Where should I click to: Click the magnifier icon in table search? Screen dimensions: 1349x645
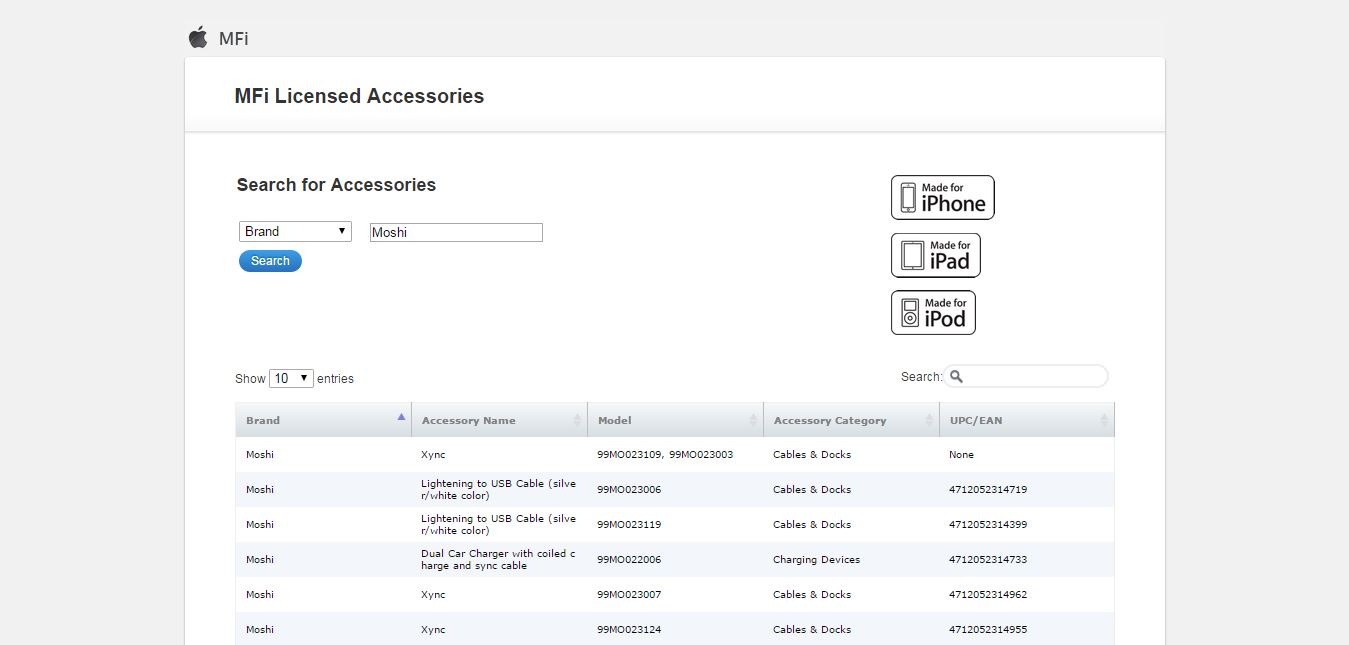pyautogui.click(x=956, y=377)
